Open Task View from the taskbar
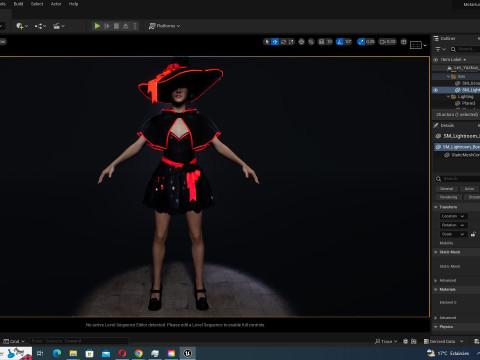This screenshot has height=360, width=480. coord(40,353)
